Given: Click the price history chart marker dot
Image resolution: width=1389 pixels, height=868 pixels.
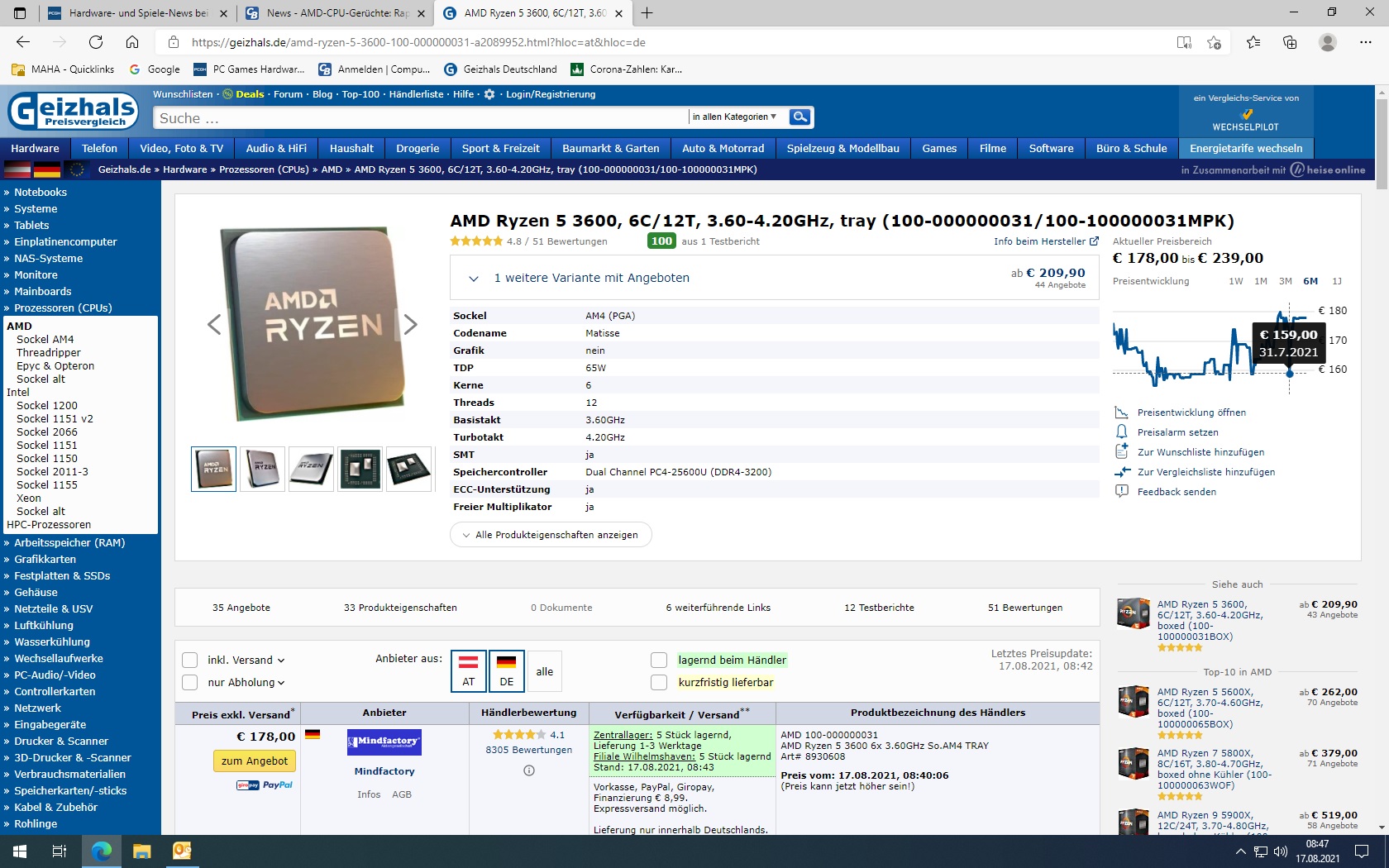Looking at the screenshot, I should click(1290, 374).
